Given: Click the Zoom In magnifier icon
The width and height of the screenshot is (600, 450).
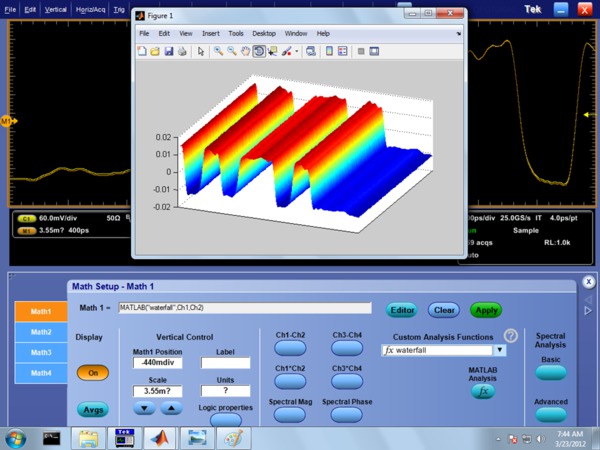Looking at the screenshot, I should point(218,51).
